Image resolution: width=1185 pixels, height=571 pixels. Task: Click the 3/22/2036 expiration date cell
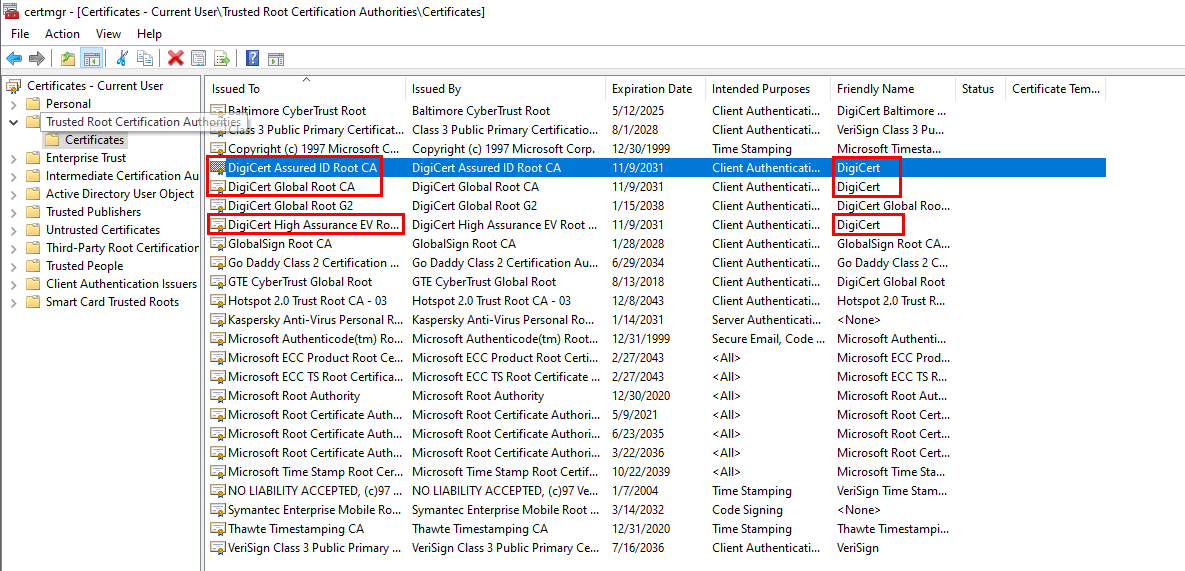(638, 453)
